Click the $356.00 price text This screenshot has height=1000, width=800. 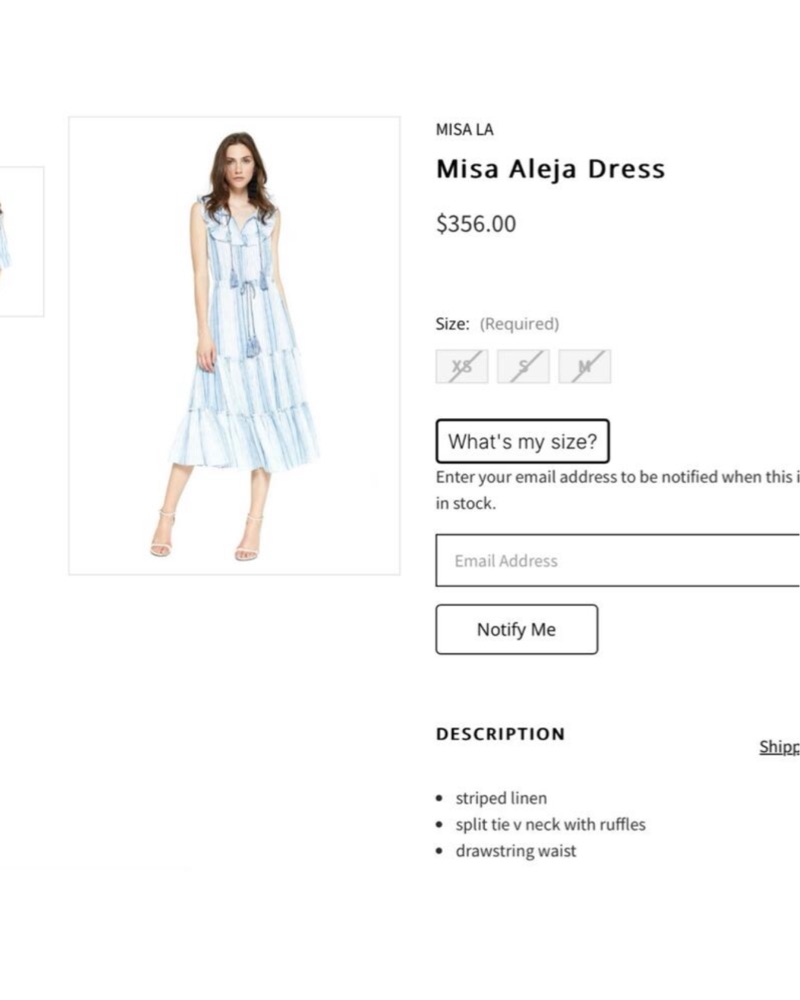(476, 224)
